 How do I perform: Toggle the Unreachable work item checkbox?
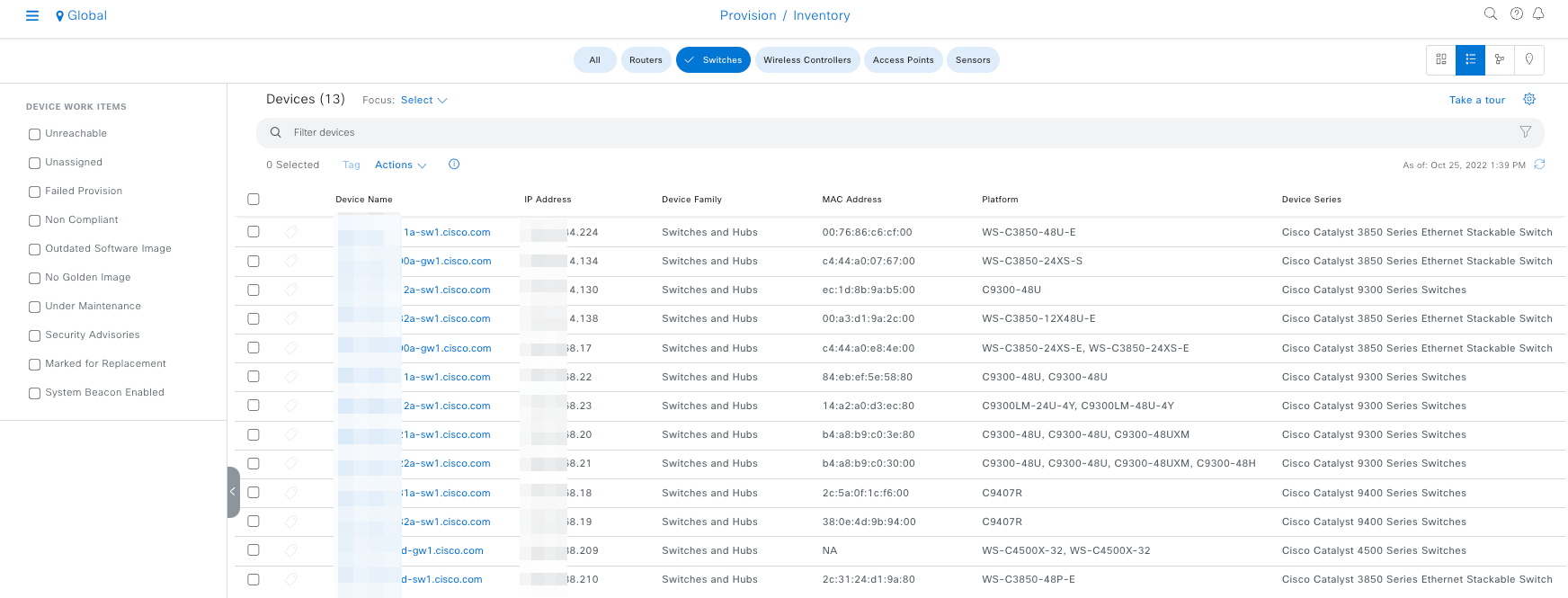[34, 134]
